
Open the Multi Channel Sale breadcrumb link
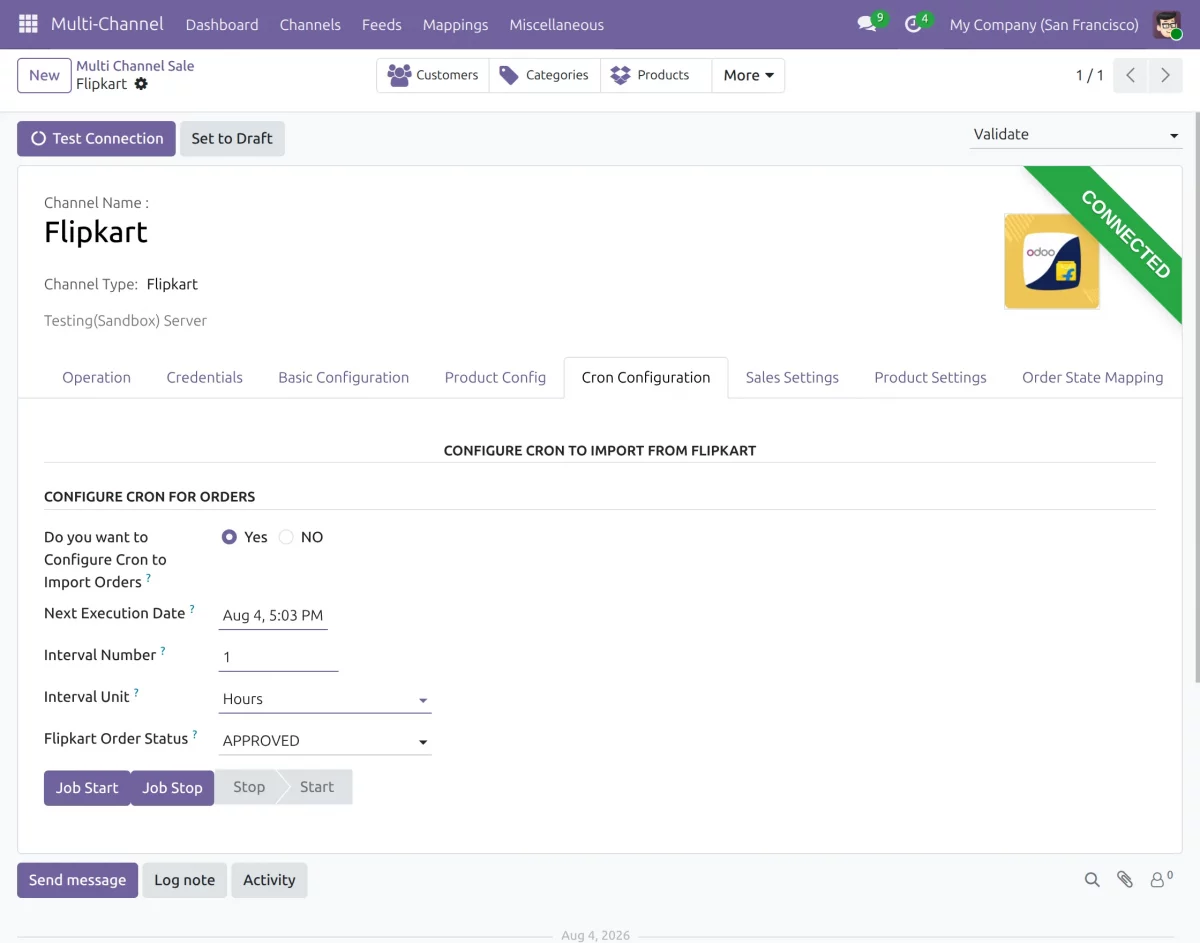(x=135, y=66)
